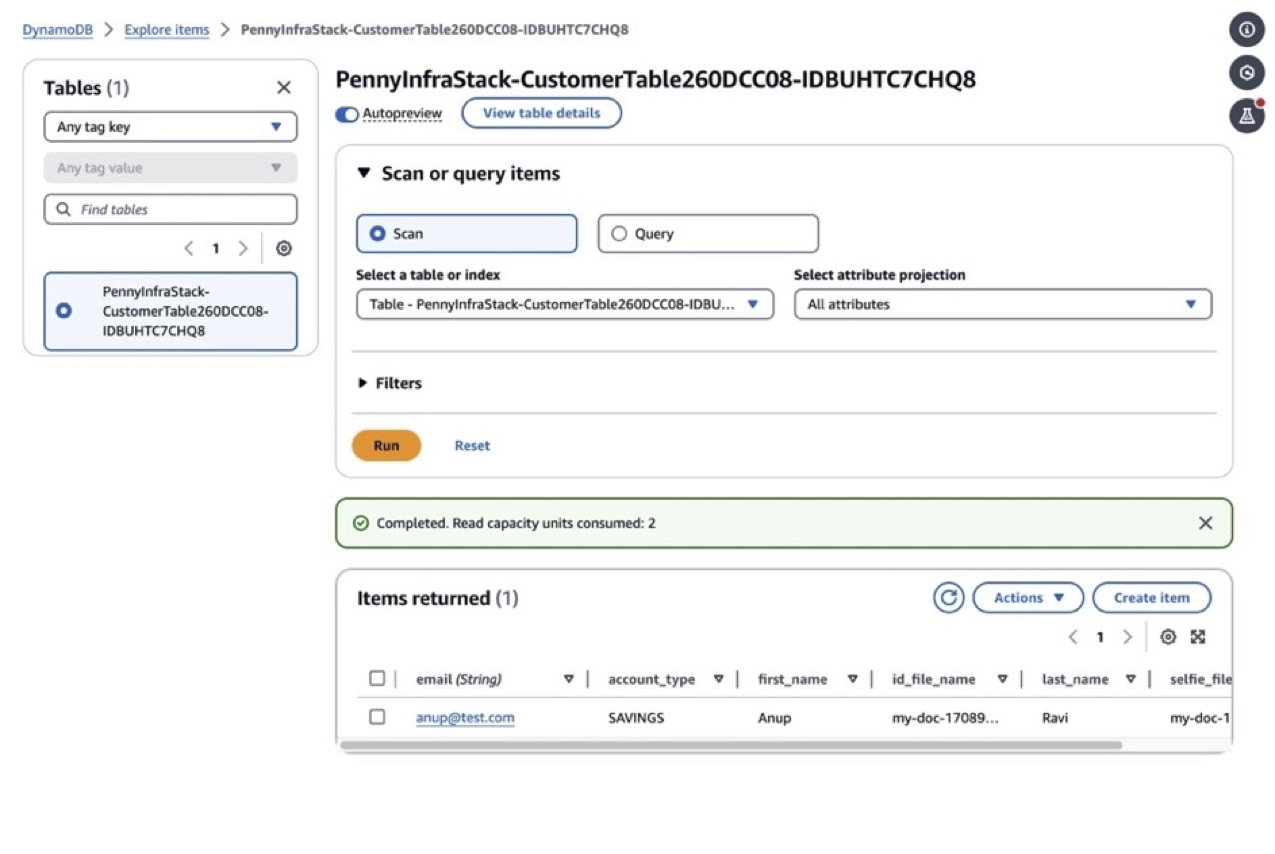1275x854 pixels.
Task: Refresh the items returned list
Action: point(947,597)
